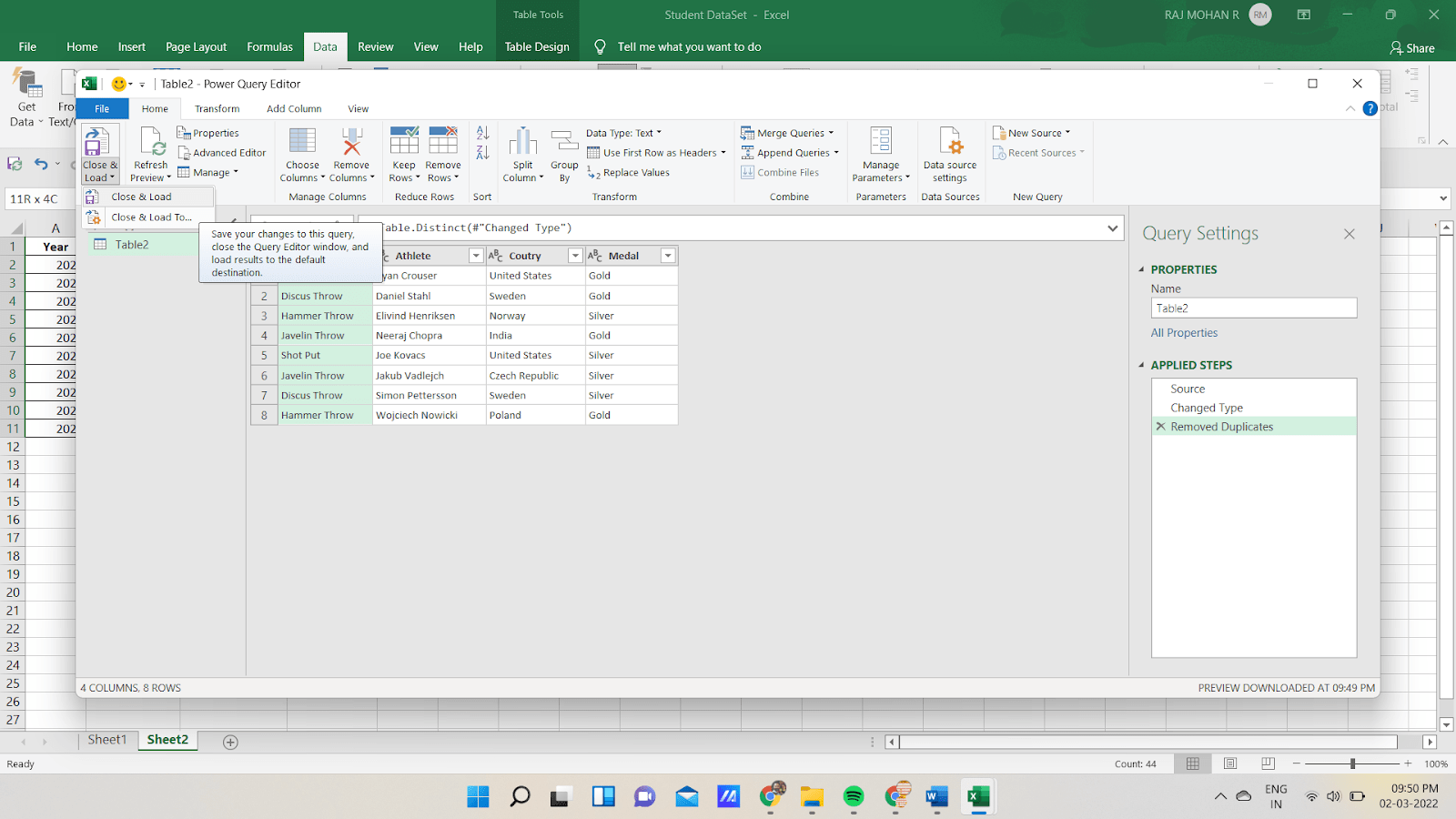
Task: Switch to the Transform tab
Action: [217, 109]
